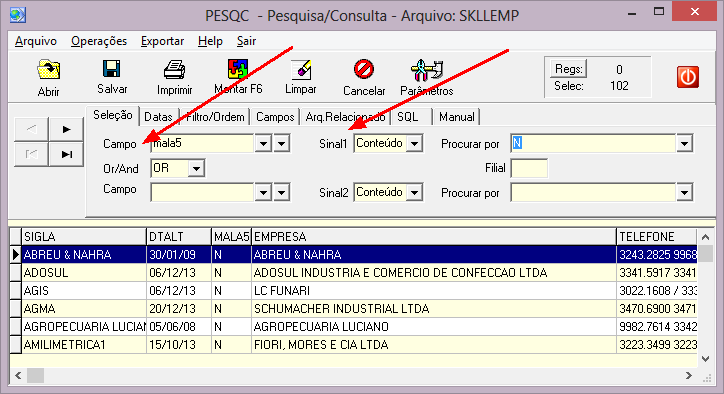The height and width of the screenshot is (394, 724).
Task: Open the Exportar menu
Action: pyautogui.click(x=162, y=41)
